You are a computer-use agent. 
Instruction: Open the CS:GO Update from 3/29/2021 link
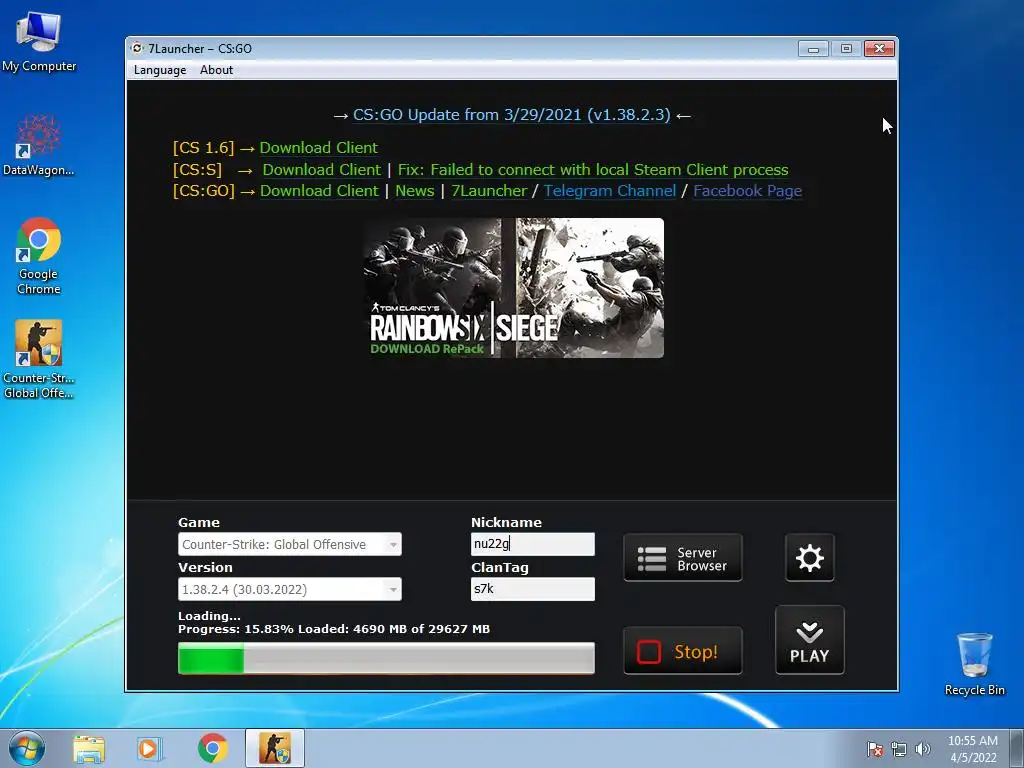(x=511, y=115)
